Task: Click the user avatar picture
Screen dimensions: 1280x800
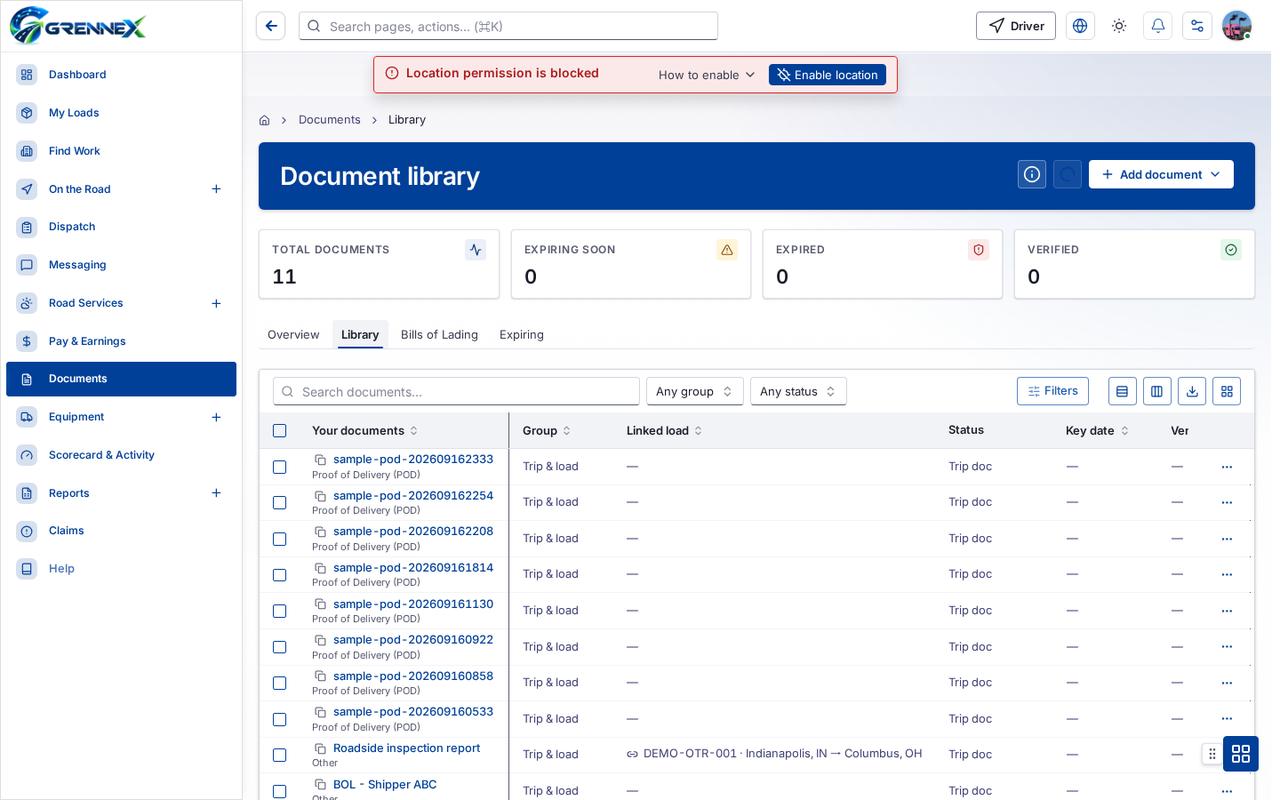Action: [x=1237, y=26]
